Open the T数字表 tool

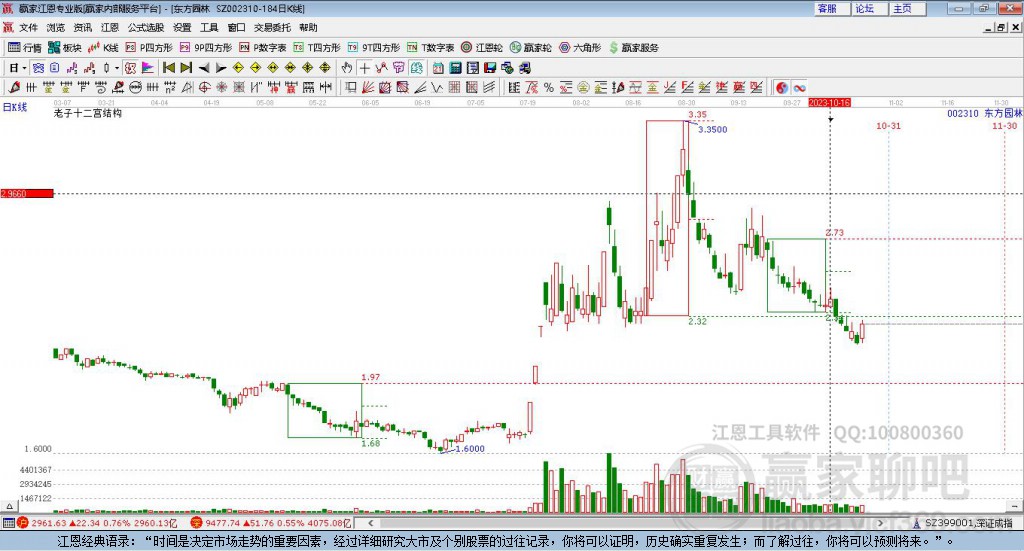tap(430, 48)
